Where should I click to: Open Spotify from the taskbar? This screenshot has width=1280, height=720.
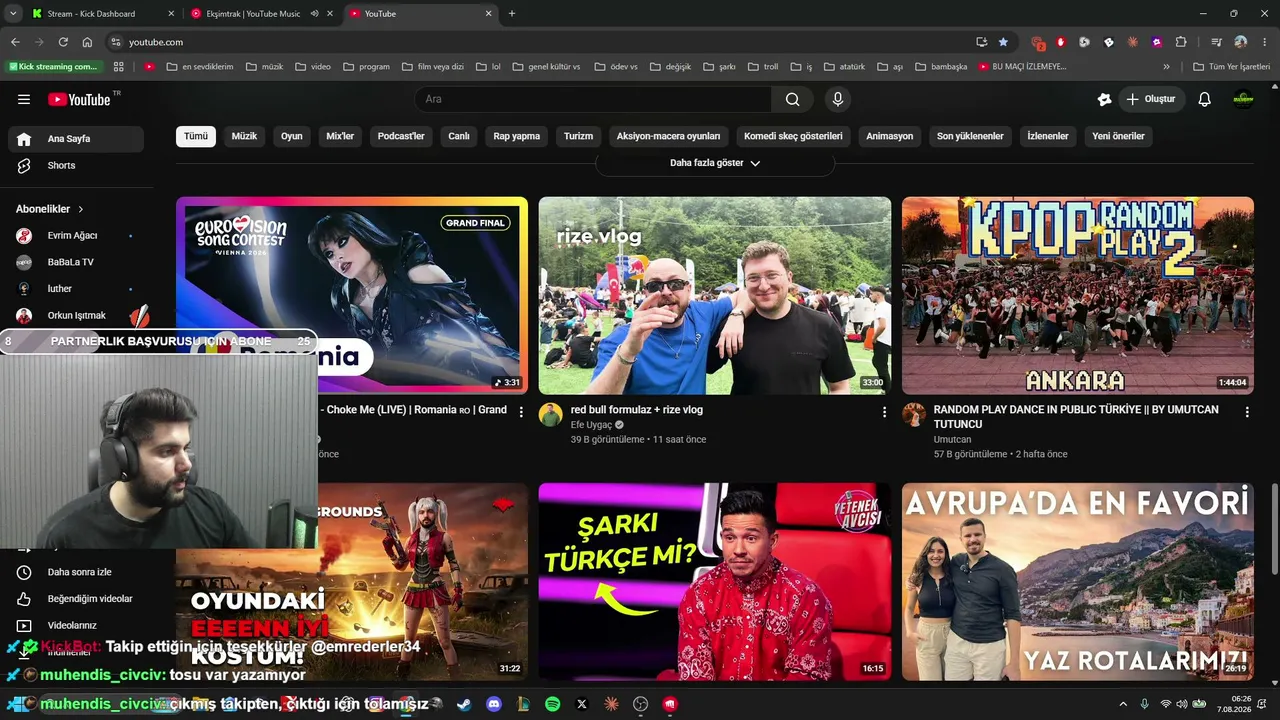[x=553, y=704]
